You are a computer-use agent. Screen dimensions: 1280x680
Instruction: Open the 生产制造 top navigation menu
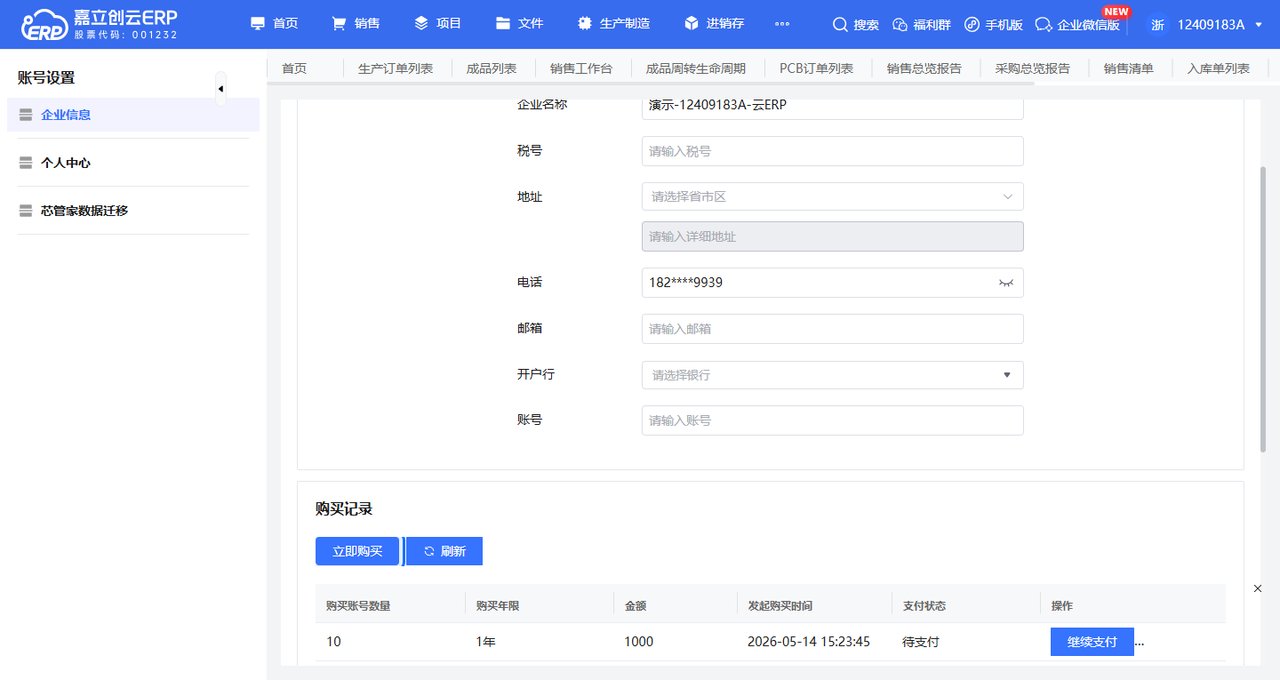[x=614, y=23]
